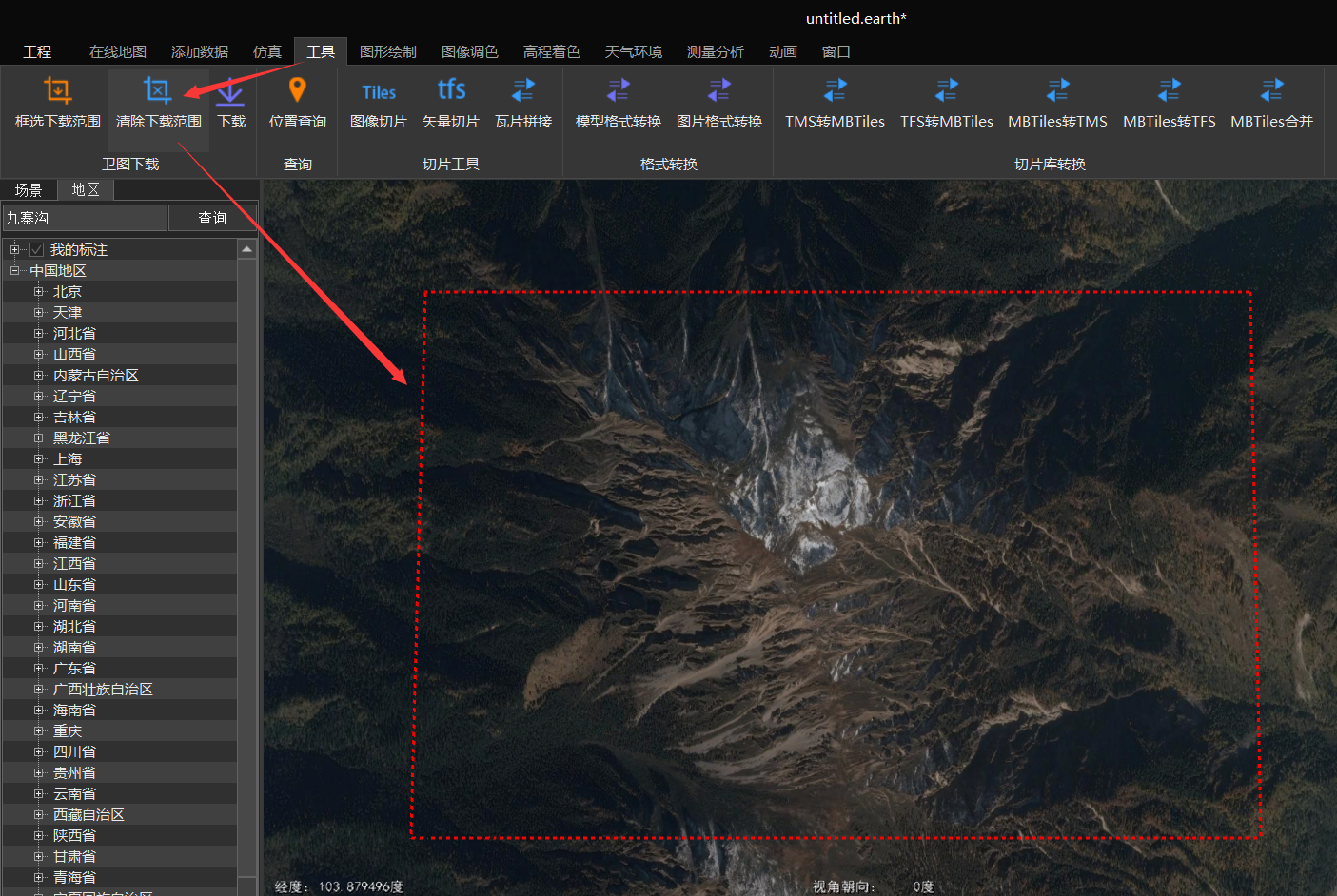The width and height of the screenshot is (1337, 896).
Task: Select 上海 in the region tree
Action: 68,459
